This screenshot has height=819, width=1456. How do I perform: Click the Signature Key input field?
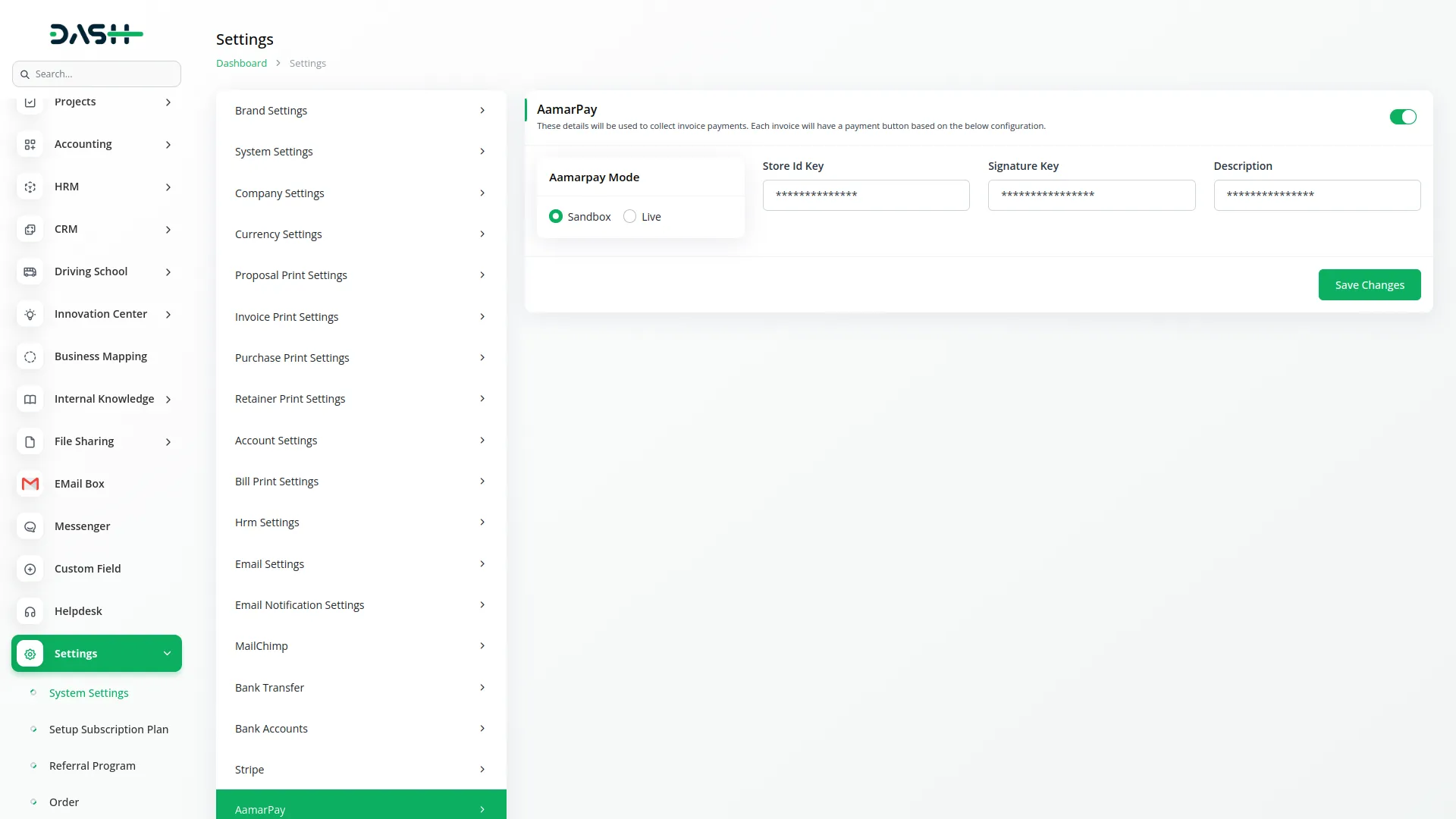[1091, 195]
